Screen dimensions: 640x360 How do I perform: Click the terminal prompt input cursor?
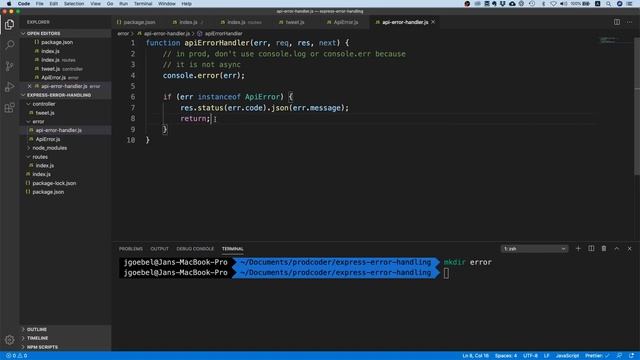pos(446,273)
